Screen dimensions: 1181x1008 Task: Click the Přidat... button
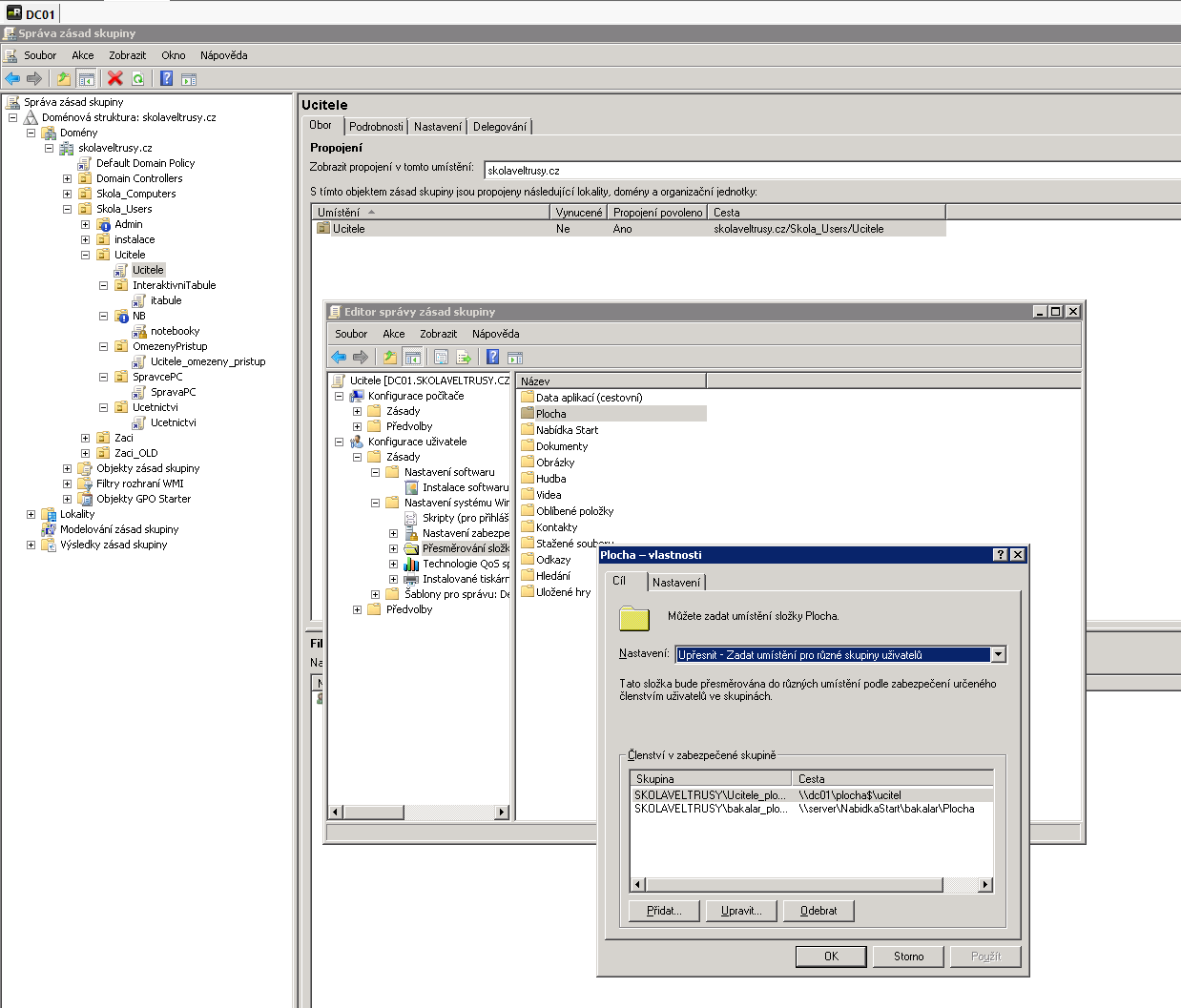tap(664, 911)
